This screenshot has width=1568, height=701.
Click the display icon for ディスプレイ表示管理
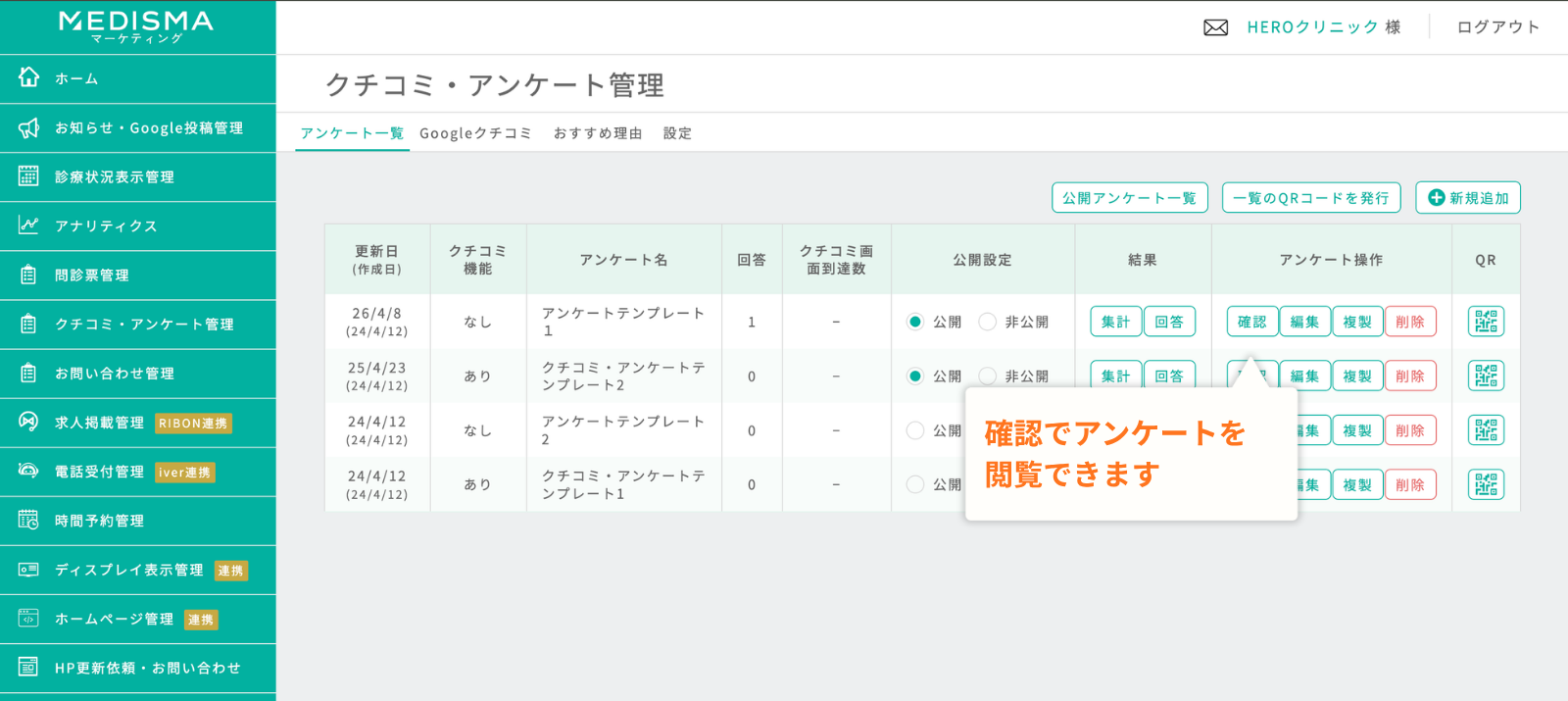point(28,569)
